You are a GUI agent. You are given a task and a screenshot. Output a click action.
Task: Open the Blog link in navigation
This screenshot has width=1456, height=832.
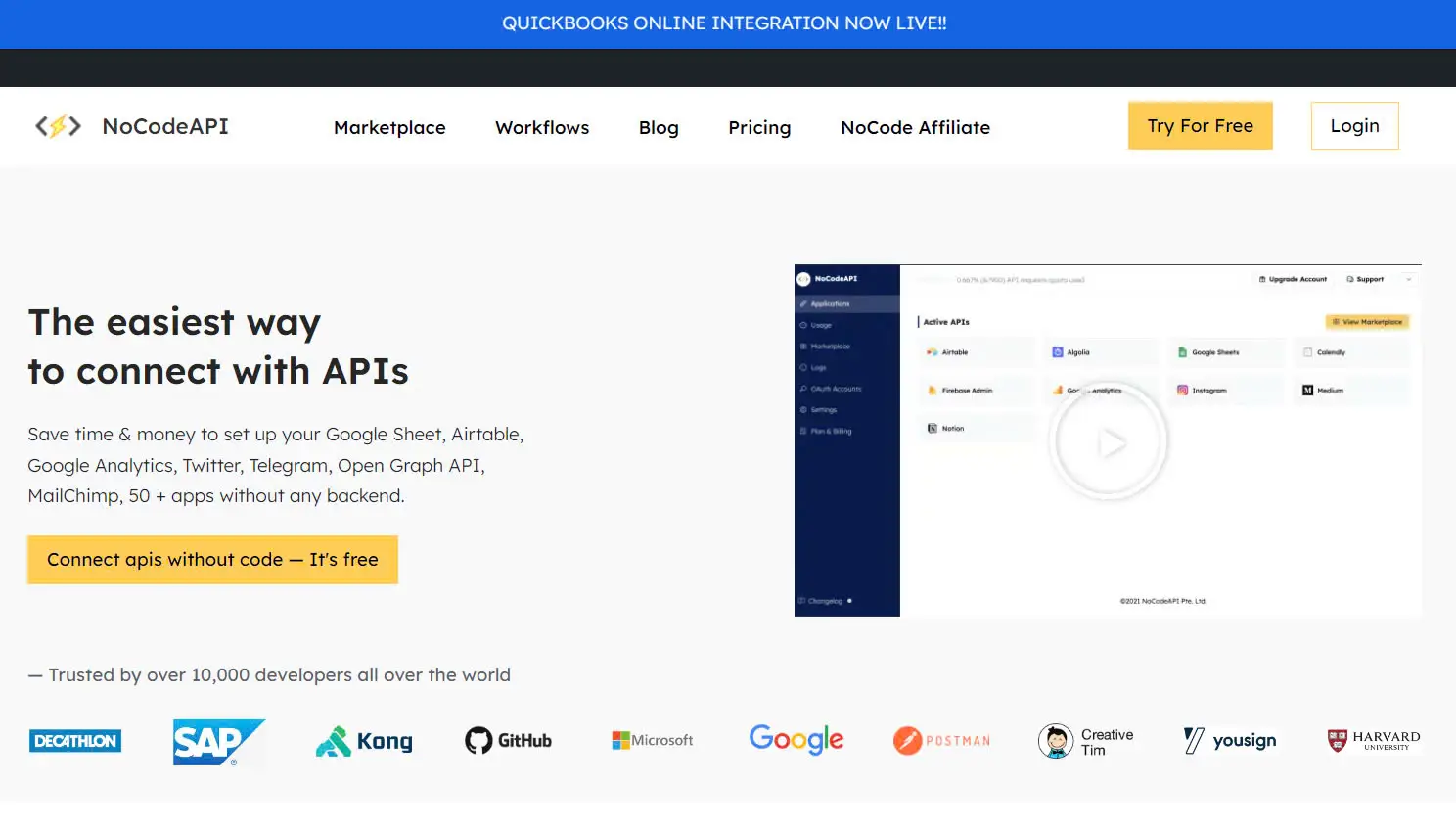point(659,127)
